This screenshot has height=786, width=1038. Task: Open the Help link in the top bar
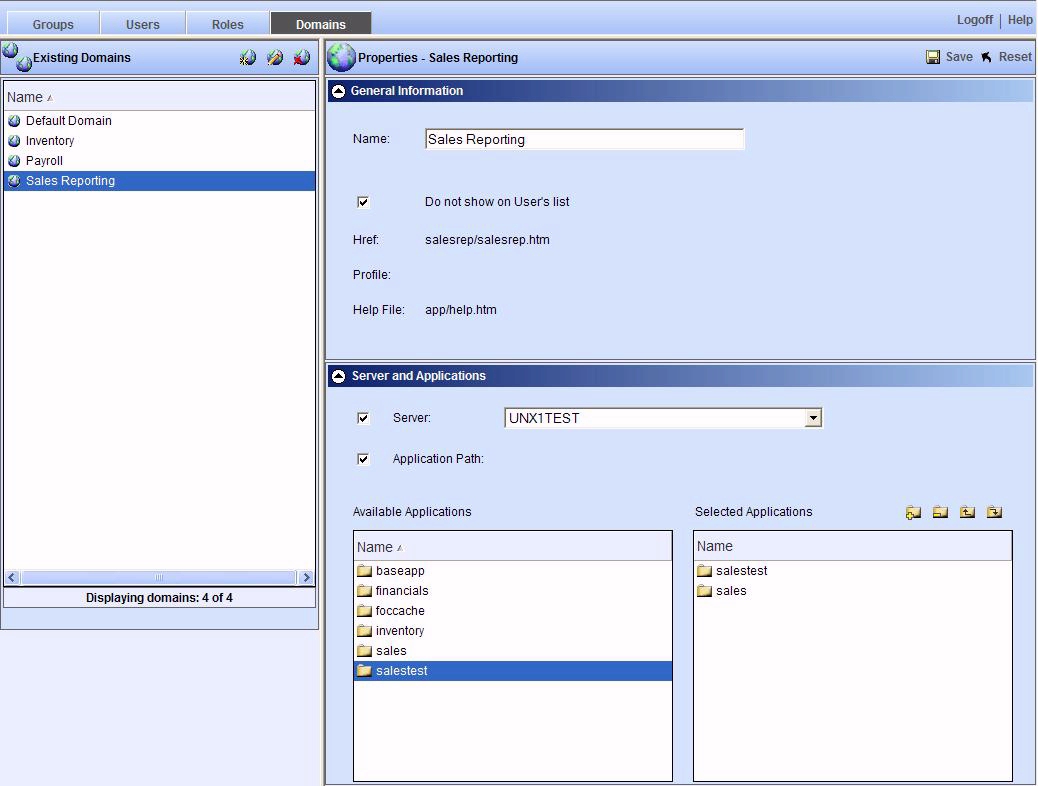[x=1020, y=20]
